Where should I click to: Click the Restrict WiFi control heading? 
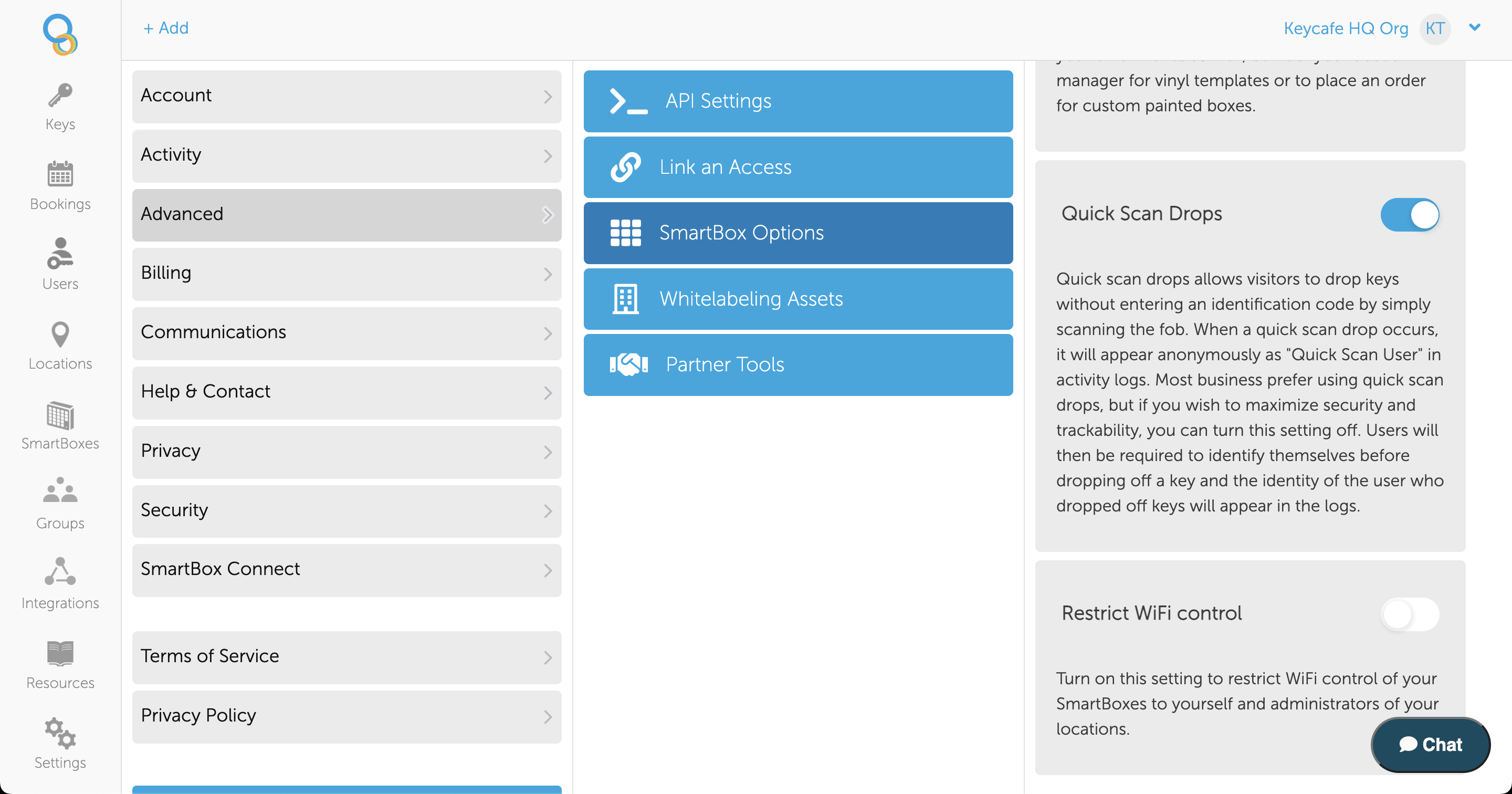point(1152,613)
